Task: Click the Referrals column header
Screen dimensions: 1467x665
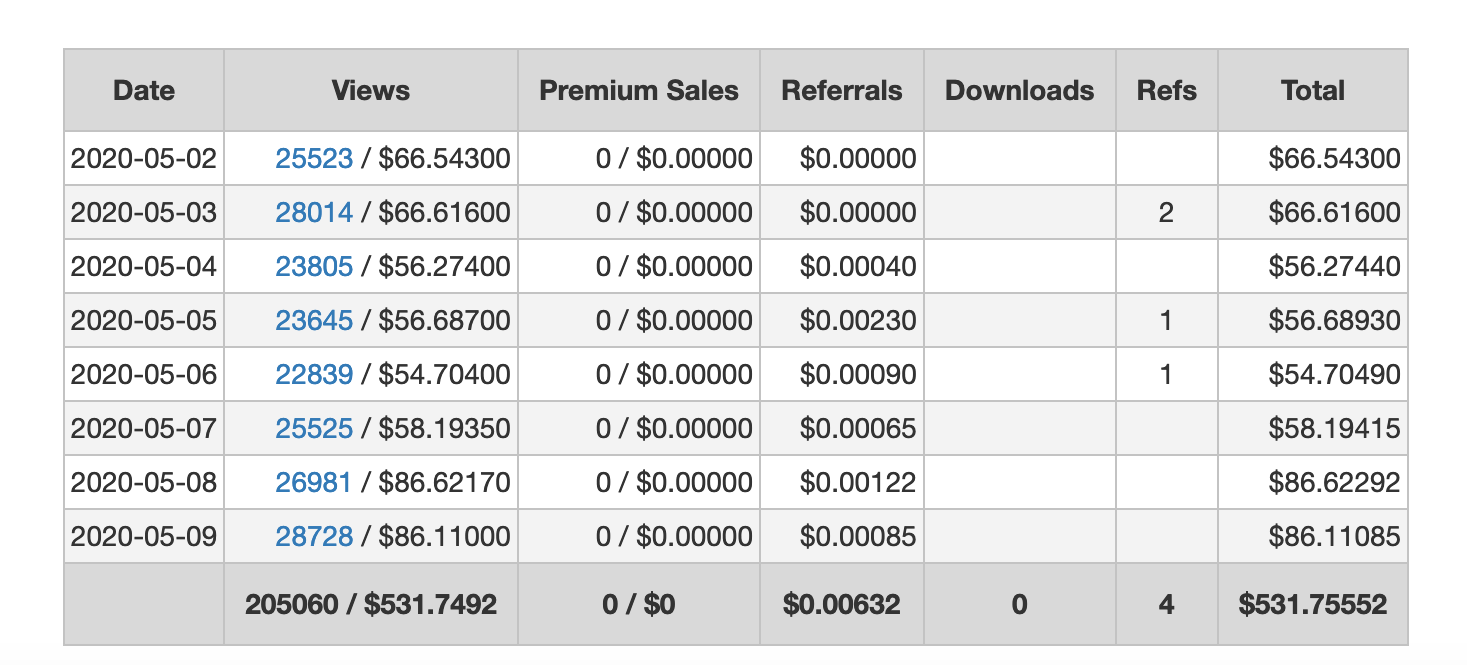Action: 842,91
